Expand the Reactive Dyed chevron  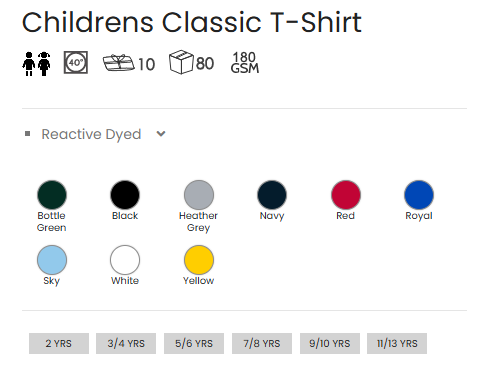click(161, 134)
